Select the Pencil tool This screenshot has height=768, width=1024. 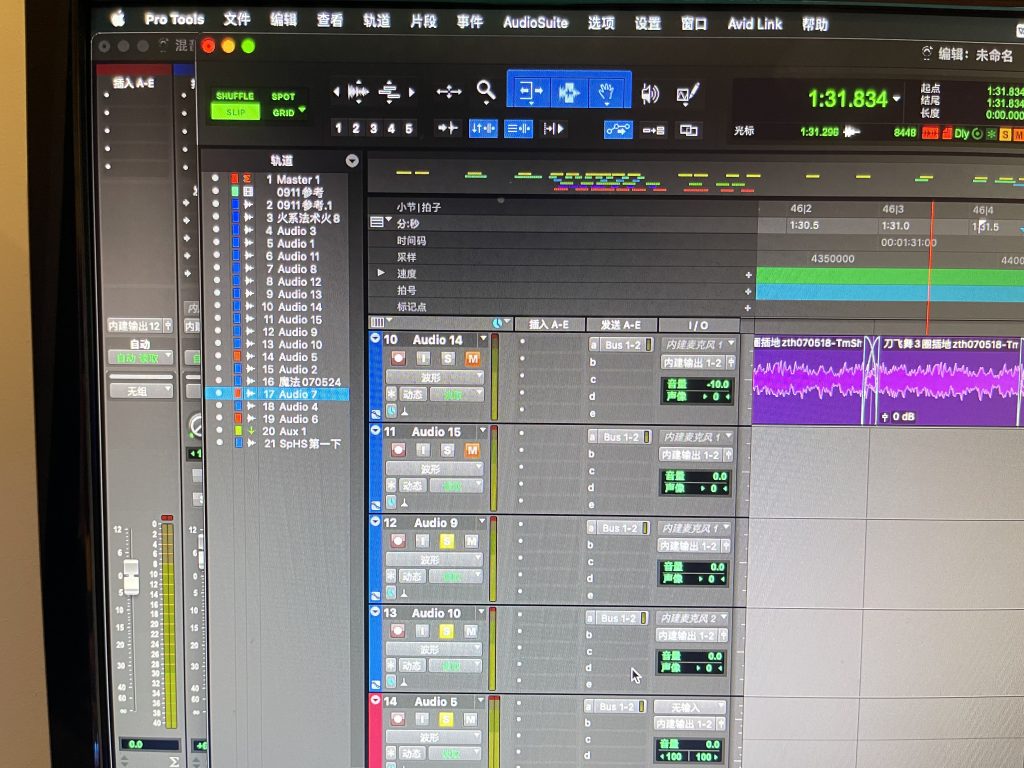coord(688,95)
